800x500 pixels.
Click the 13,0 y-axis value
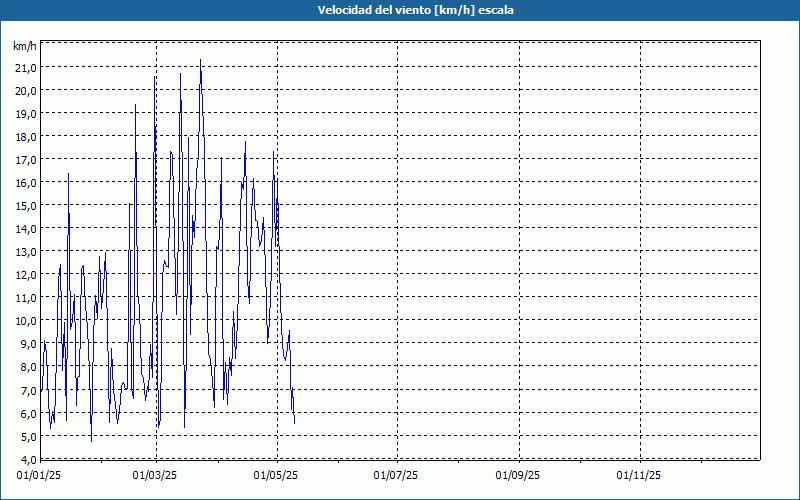(27, 252)
